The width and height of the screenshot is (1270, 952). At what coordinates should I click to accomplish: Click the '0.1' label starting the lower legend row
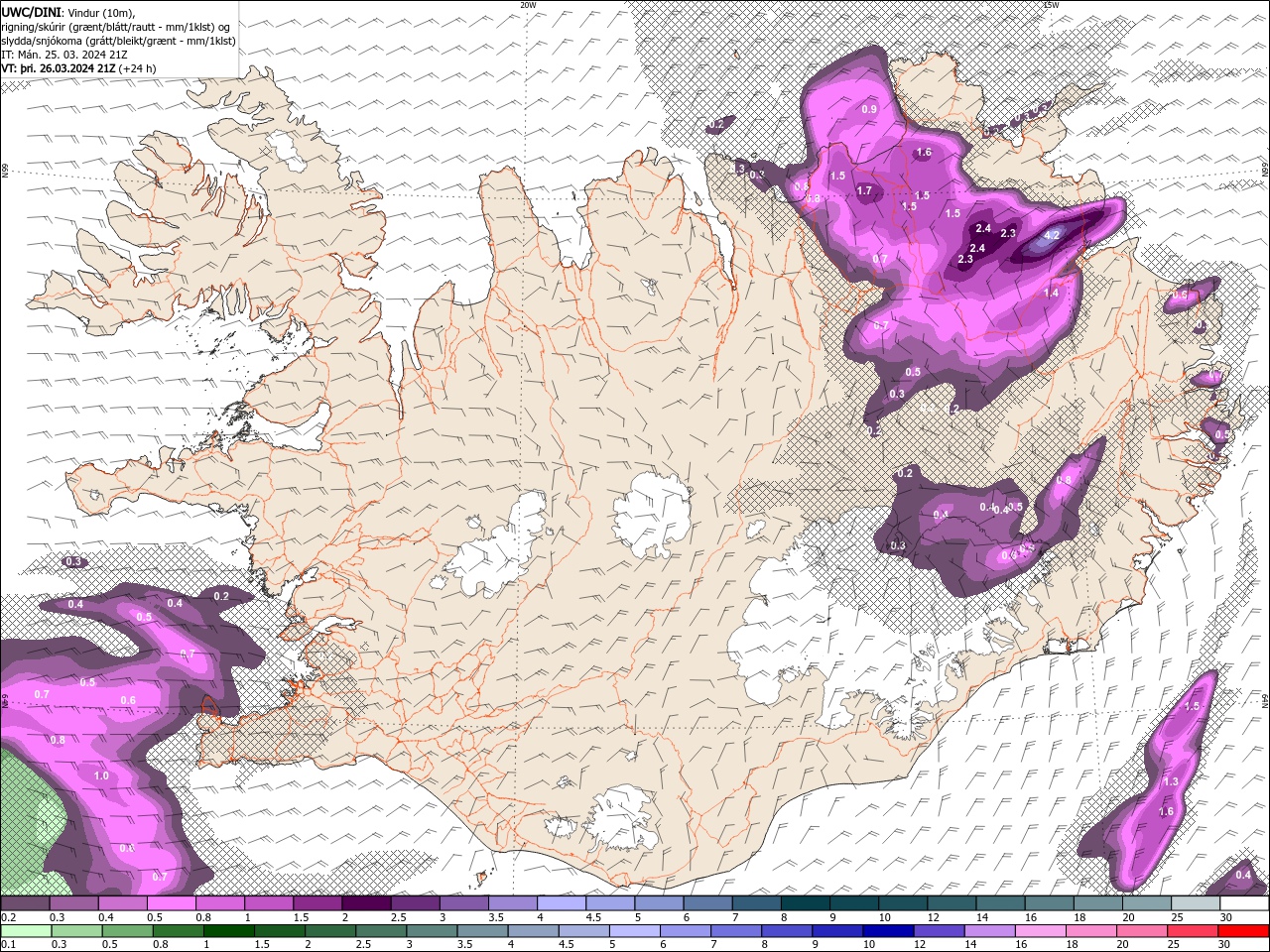(8, 944)
